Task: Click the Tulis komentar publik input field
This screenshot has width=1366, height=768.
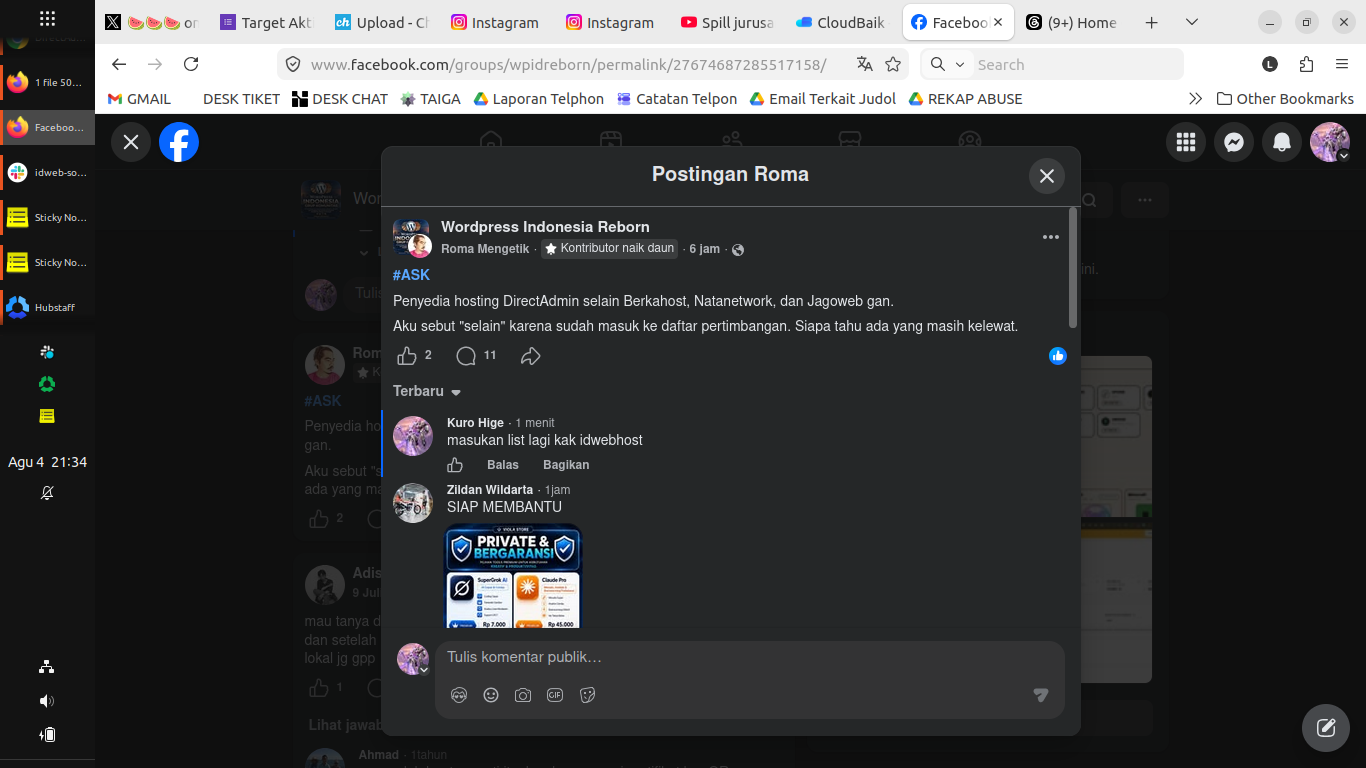Action: pos(750,657)
